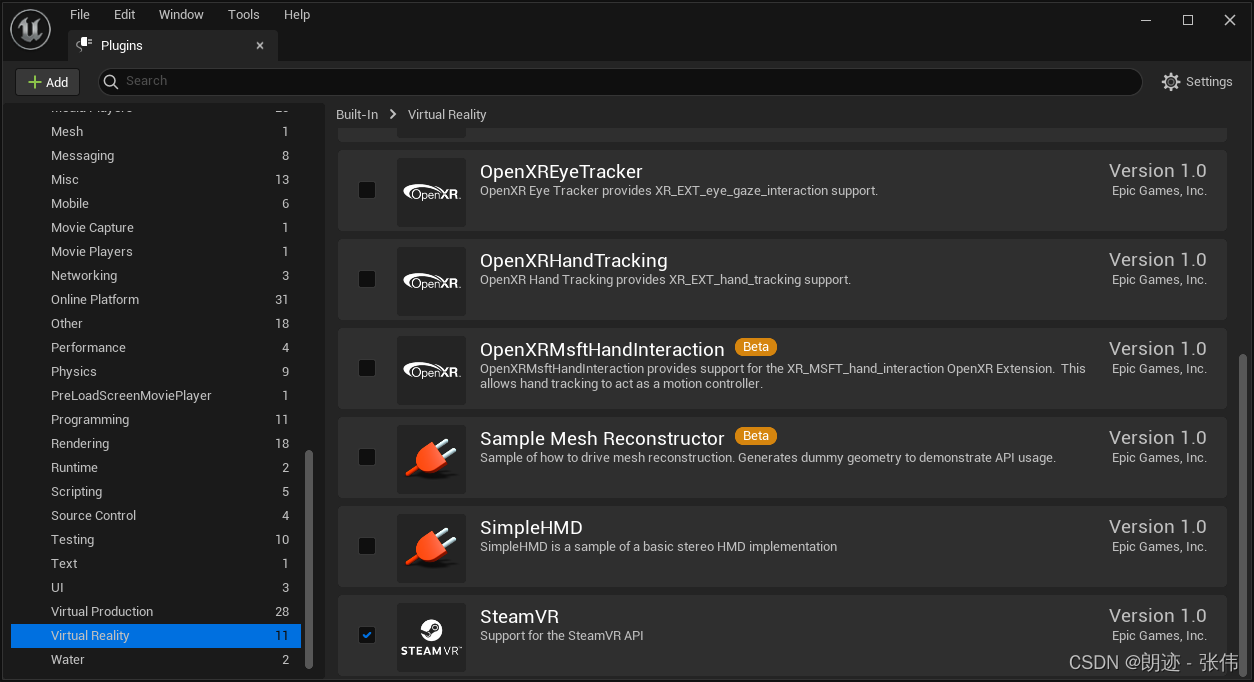
Task: Select the Physics category
Action: [156, 372]
